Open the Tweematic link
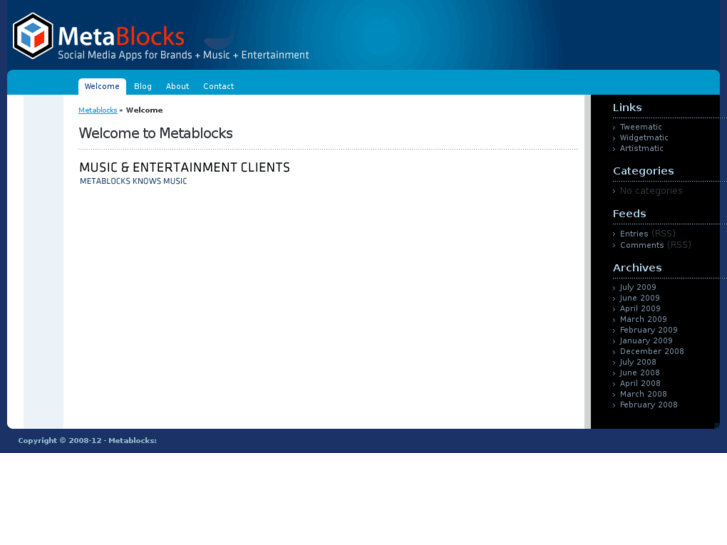The width and height of the screenshot is (727, 545). pyautogui.click(x=641, y=127)
